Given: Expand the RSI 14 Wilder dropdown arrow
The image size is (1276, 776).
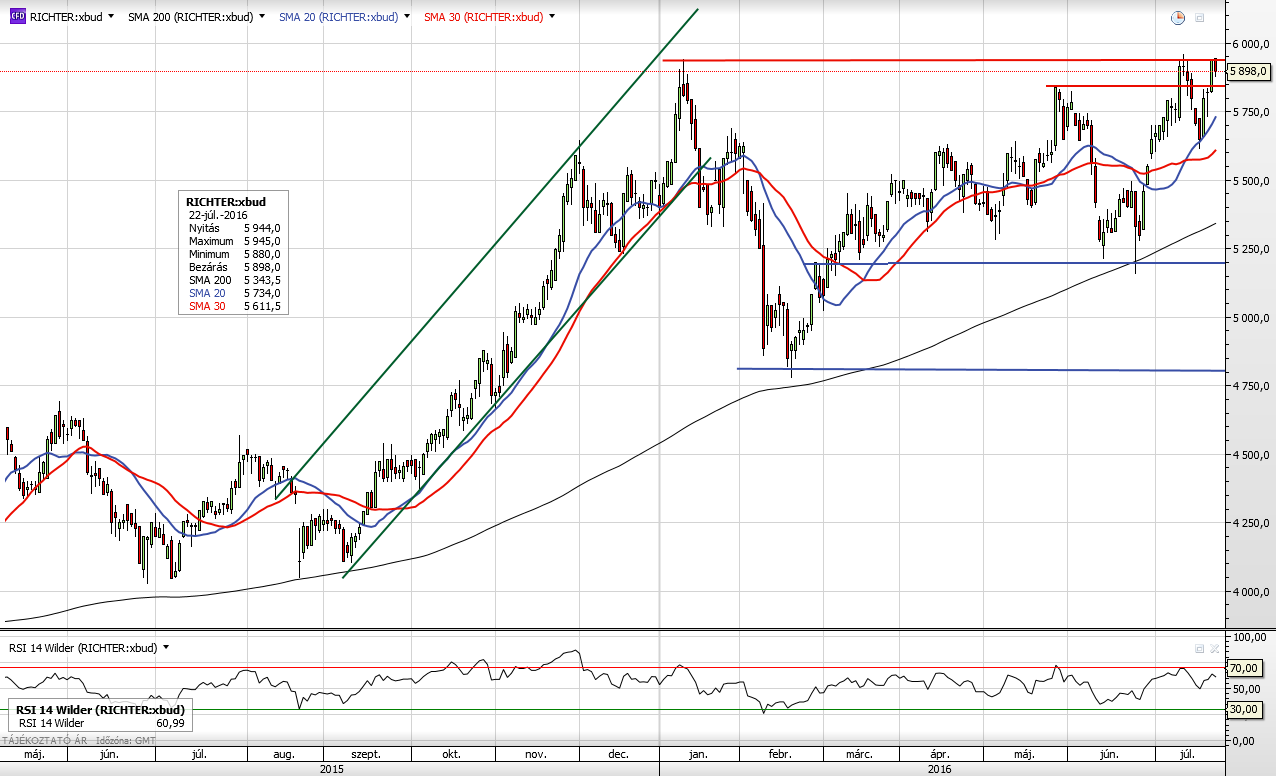Looking at the screenshot, I should 166,647.
